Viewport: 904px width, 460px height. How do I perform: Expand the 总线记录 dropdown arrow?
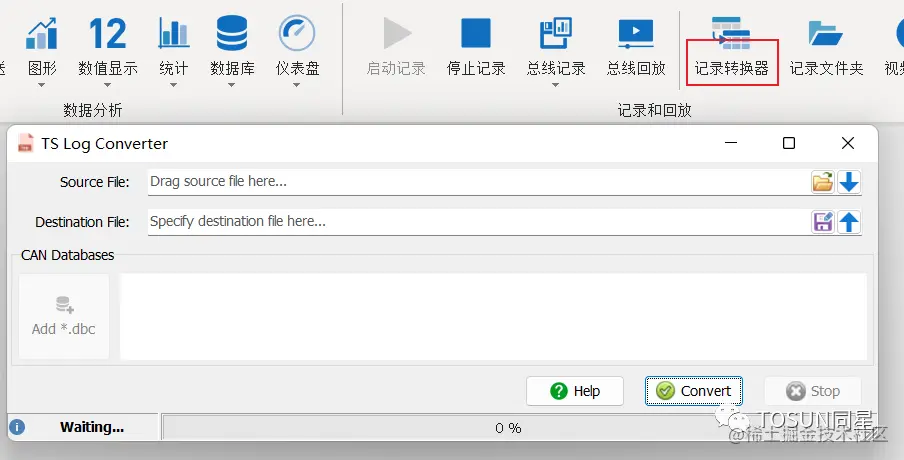[x=555, y=85]
